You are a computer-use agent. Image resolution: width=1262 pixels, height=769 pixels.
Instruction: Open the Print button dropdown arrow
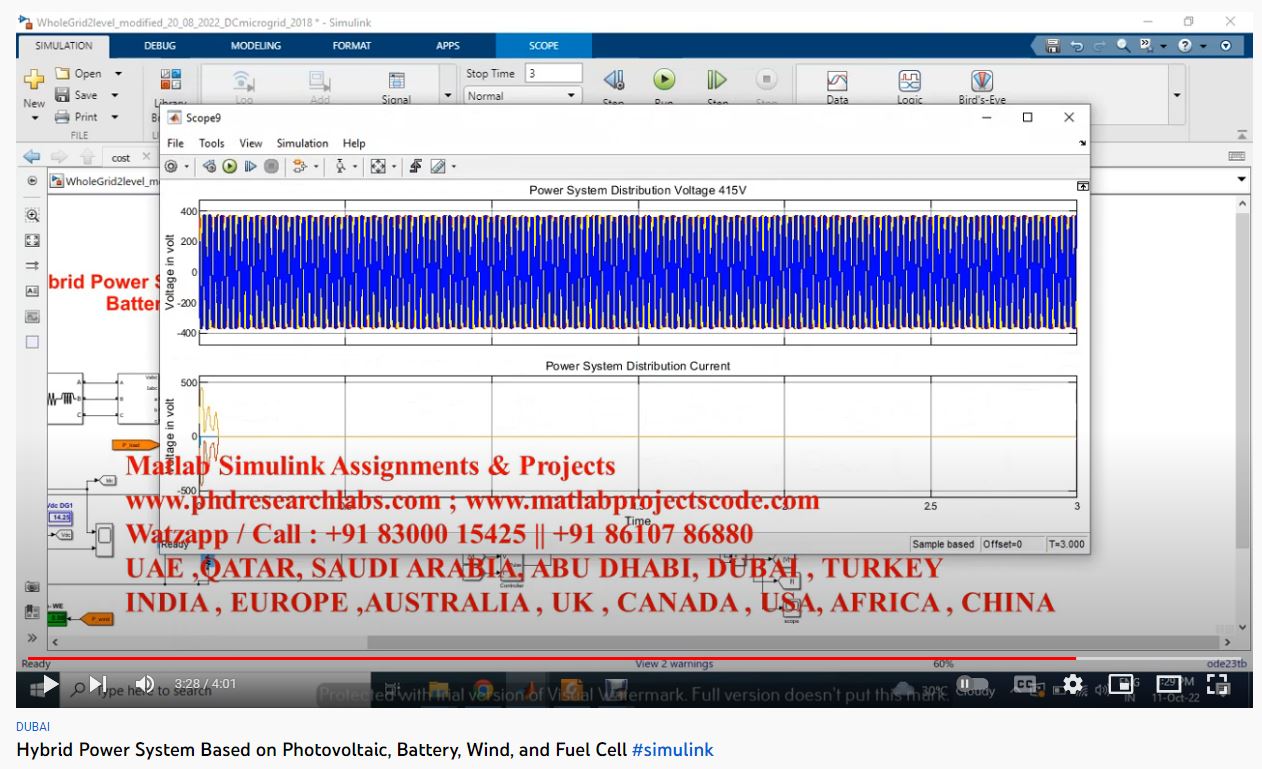click(115, 117)
